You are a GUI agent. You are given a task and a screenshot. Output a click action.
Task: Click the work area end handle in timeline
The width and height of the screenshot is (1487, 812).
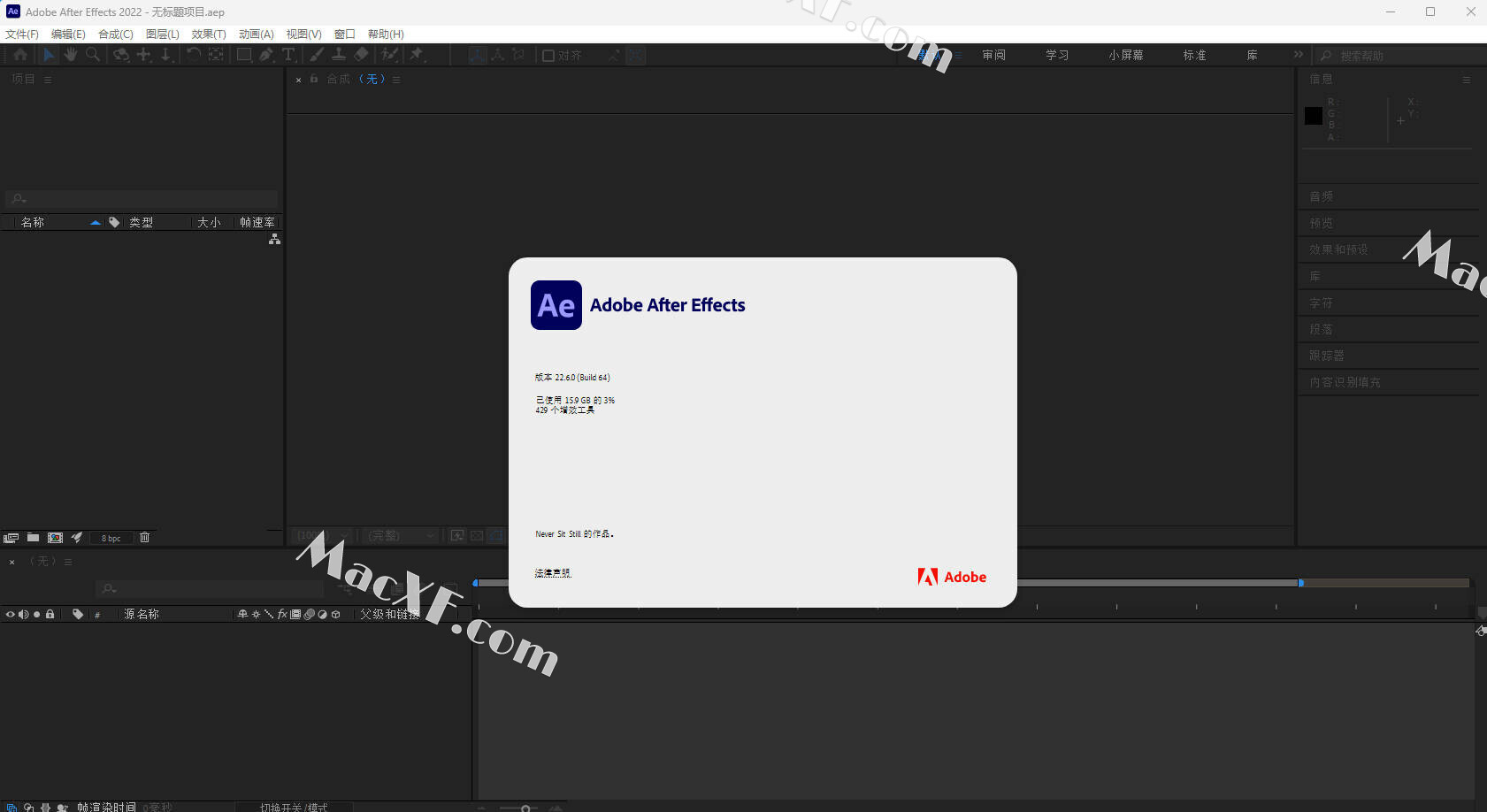point(1301,583)
